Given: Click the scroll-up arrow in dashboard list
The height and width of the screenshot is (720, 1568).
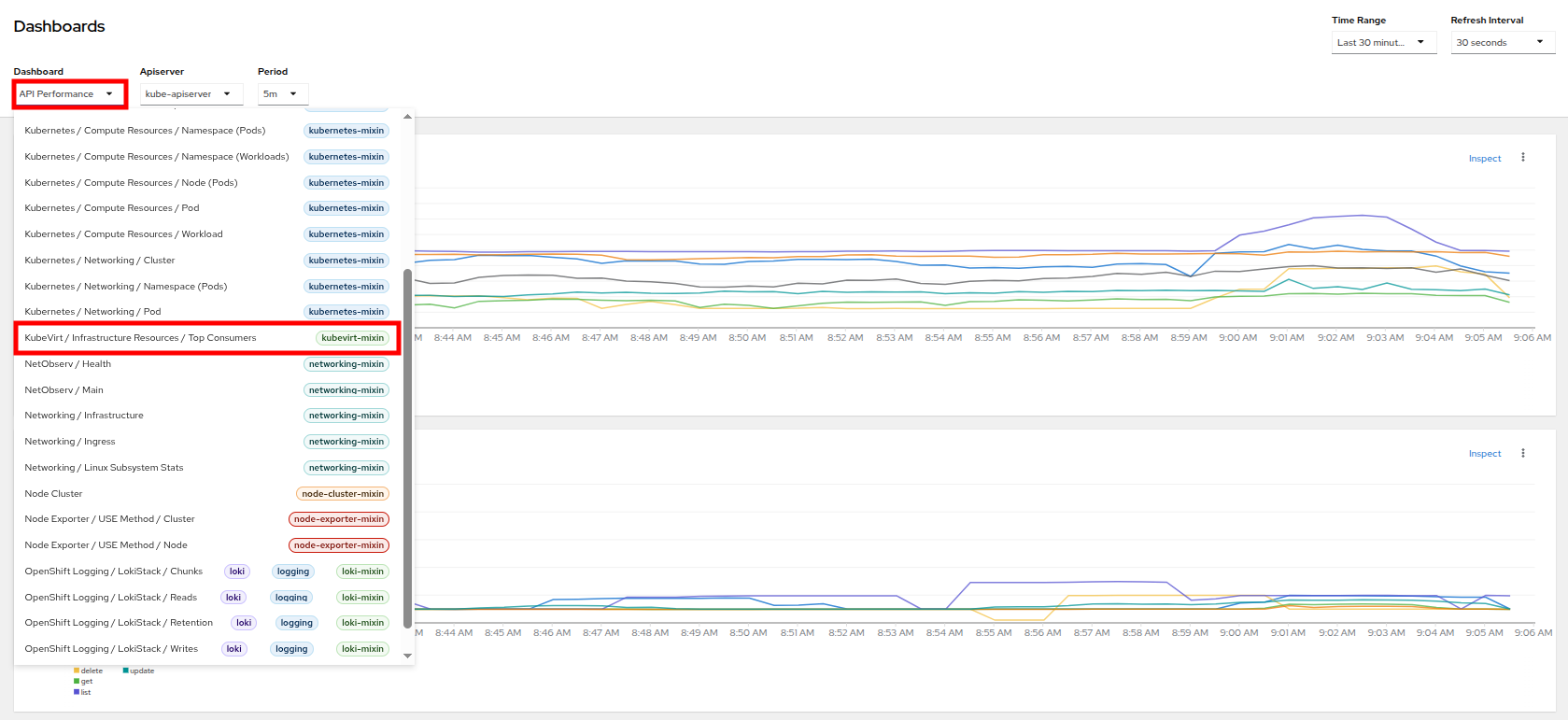Looking at the screenshot, I should pos(407,117).
